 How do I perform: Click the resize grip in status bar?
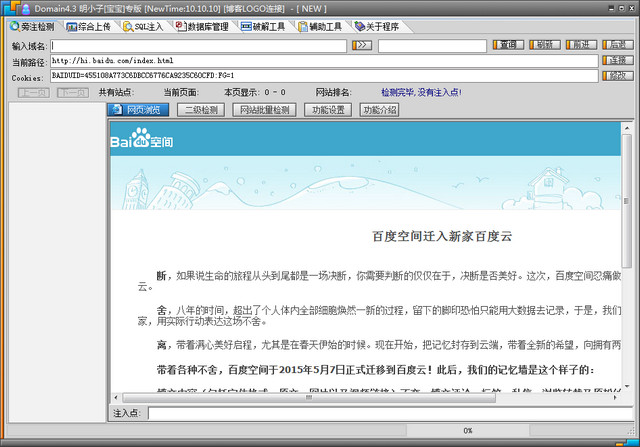pyautogui.click(x=631, y=431)
